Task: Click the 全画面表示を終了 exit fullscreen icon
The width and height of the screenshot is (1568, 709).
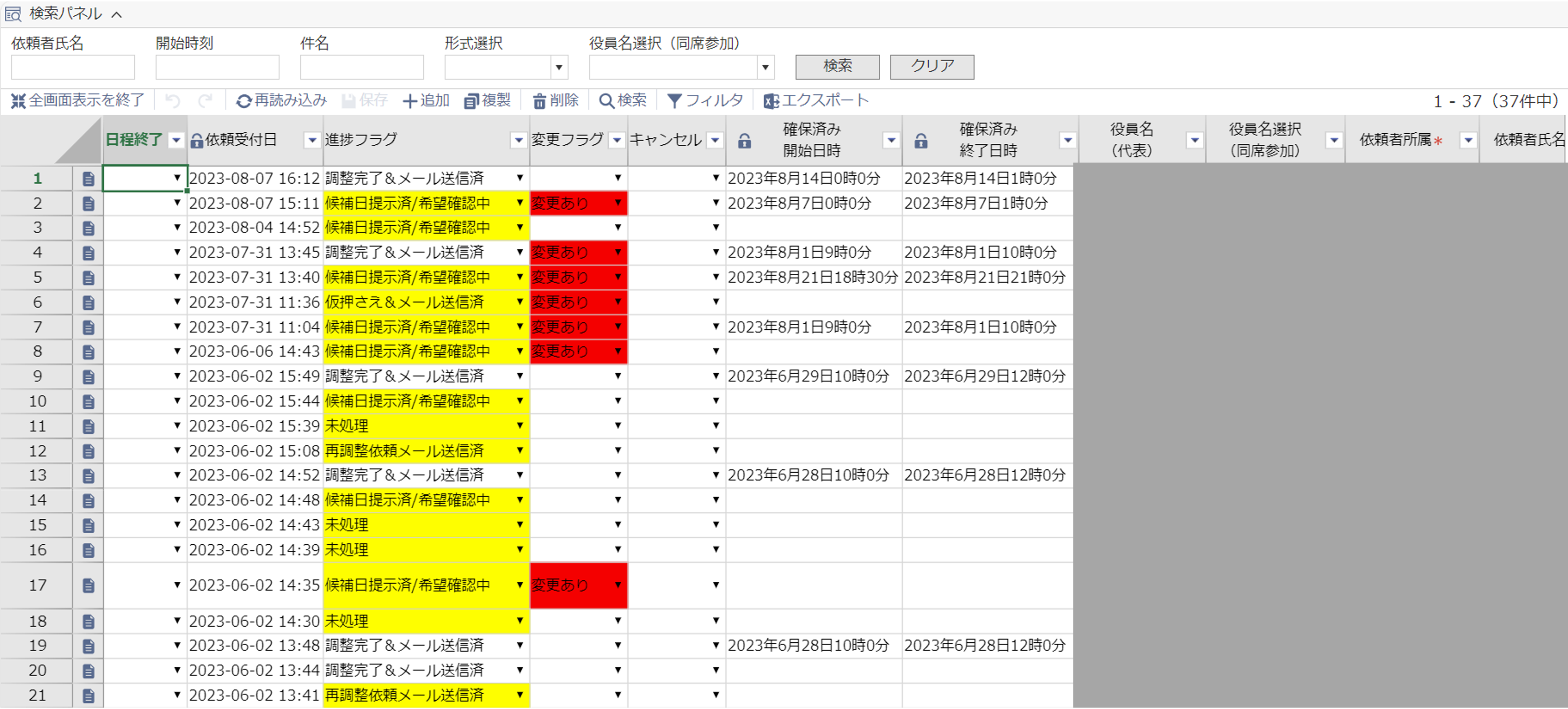Action: (x=18, y=101)
